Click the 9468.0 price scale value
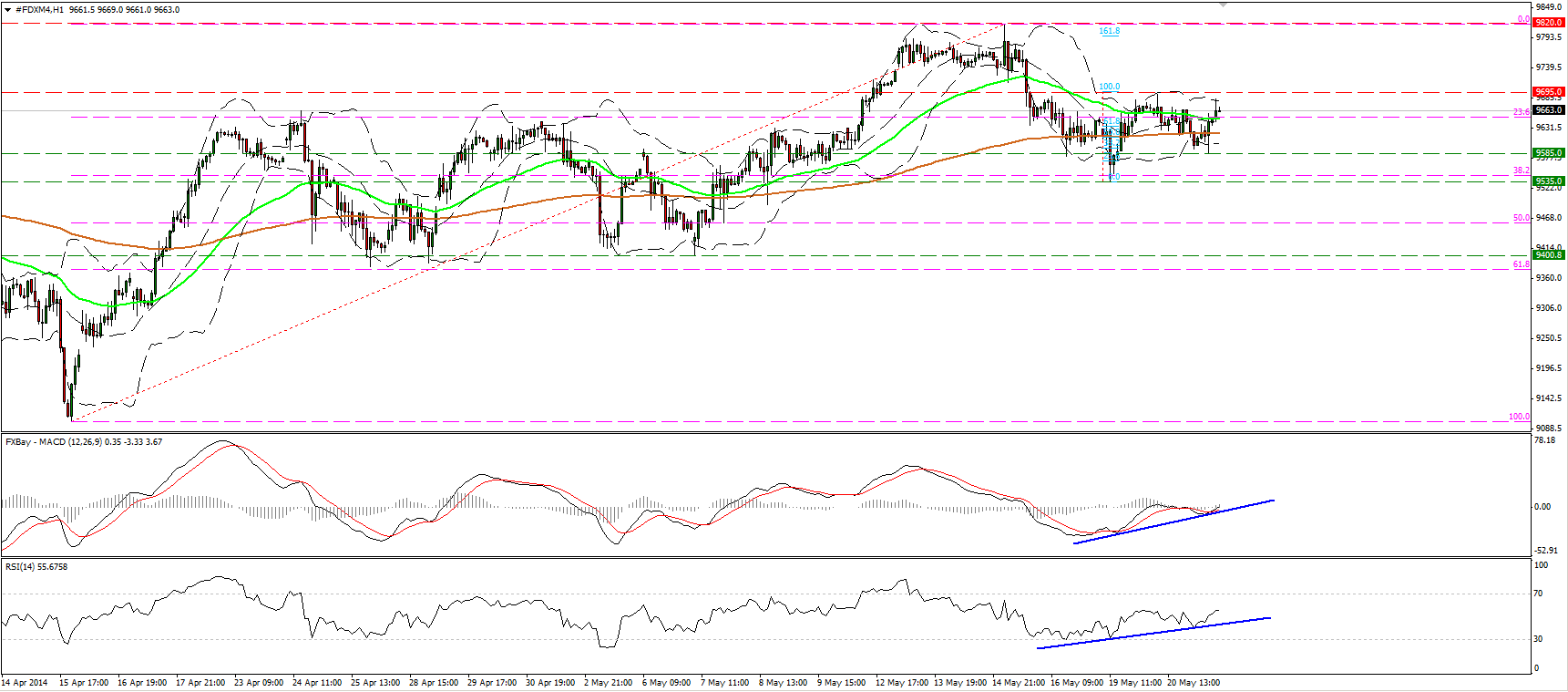This screenshot has height=692, width=1568. tap(1548, 218)
